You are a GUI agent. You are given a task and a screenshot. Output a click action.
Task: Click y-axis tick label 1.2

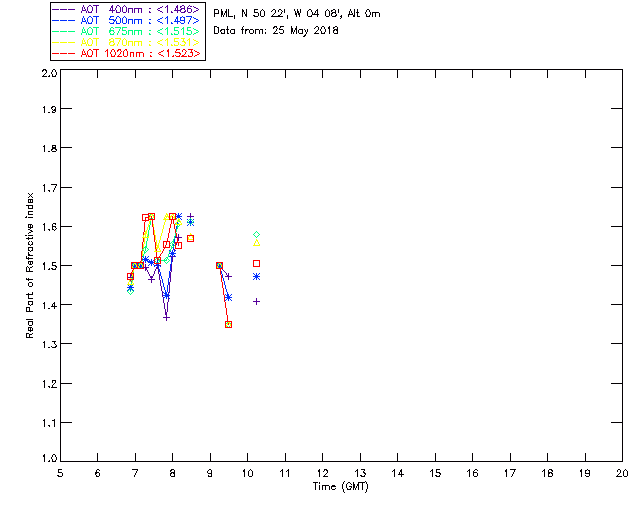[x=49, y=384]
